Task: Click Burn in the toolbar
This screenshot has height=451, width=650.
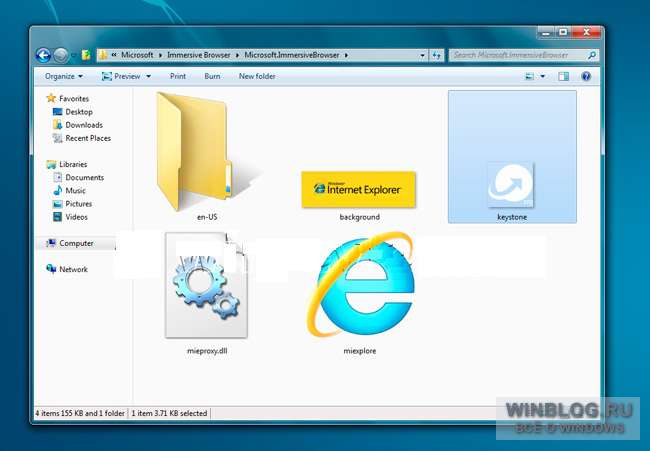Action: coord(212,76)
